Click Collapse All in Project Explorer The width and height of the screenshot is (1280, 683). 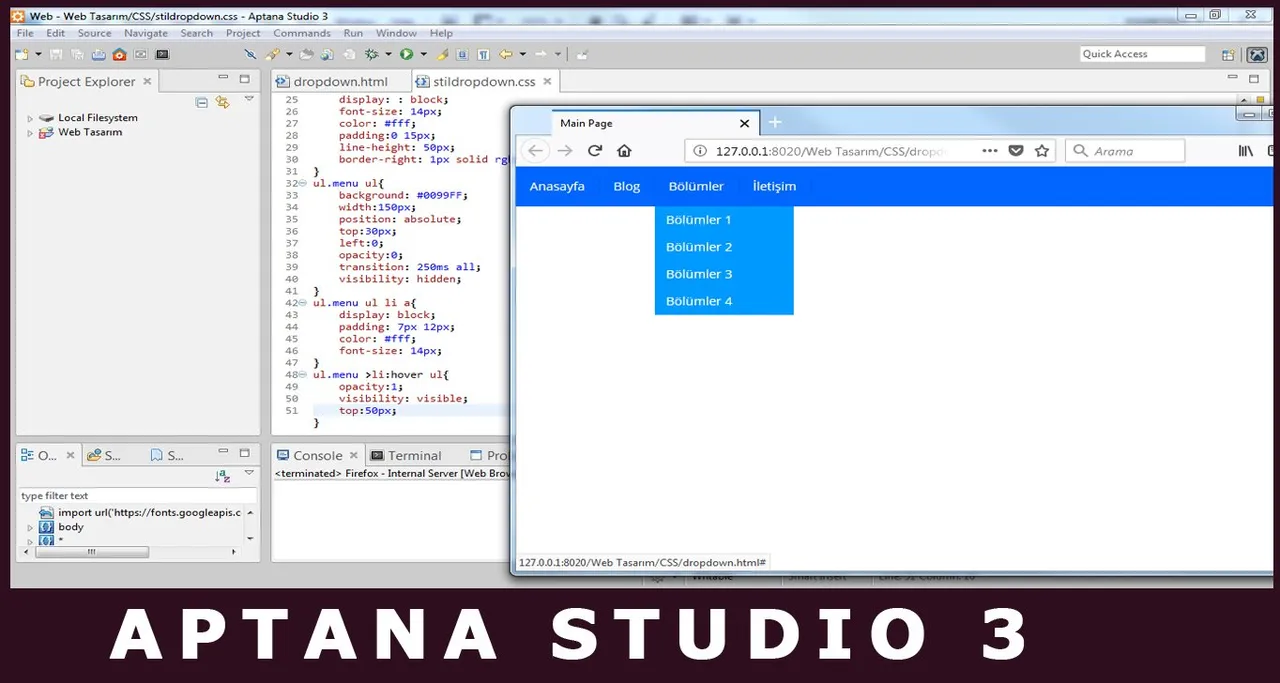tap(202, 102)
